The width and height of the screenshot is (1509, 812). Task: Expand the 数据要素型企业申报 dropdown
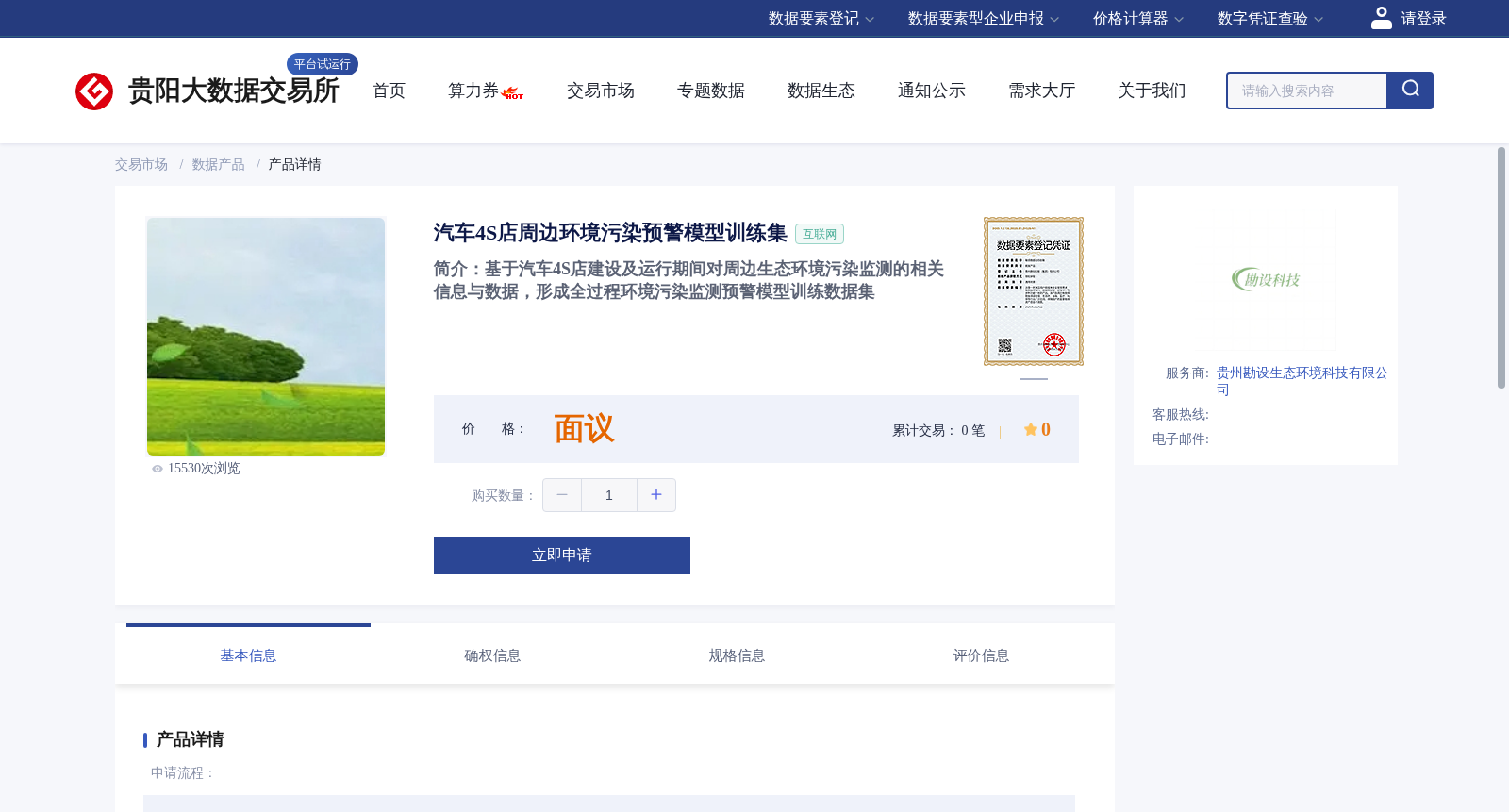point(983,19)
